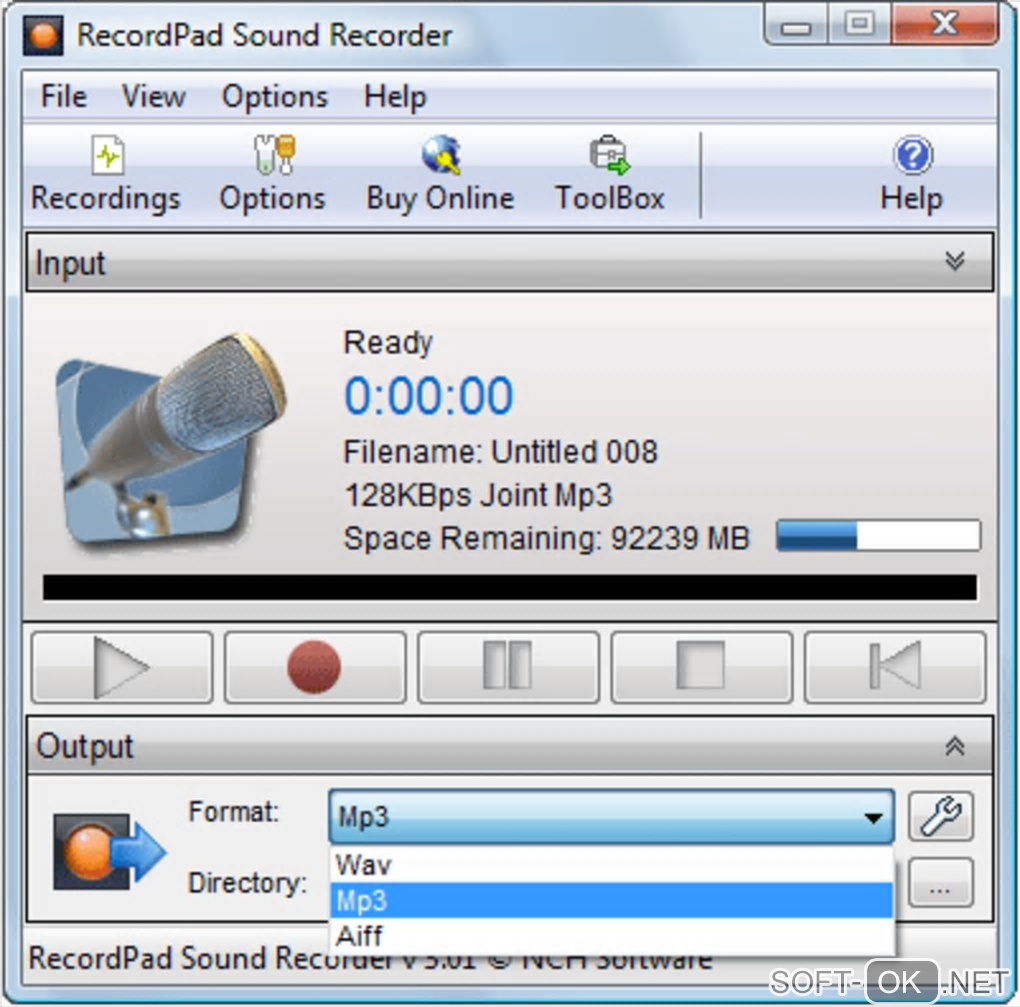Open format settings with the wrench icon
Image resolution: width=1020 pixels, height=1007 pixels.
tap(941, 816)
